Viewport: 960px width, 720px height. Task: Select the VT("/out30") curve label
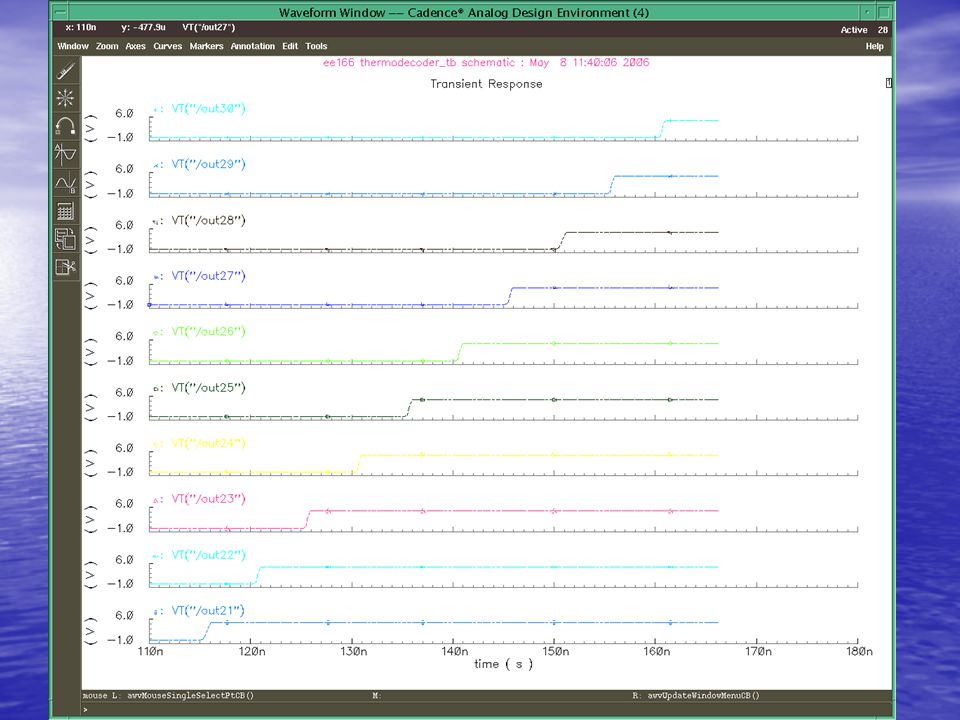click(208, 108)
